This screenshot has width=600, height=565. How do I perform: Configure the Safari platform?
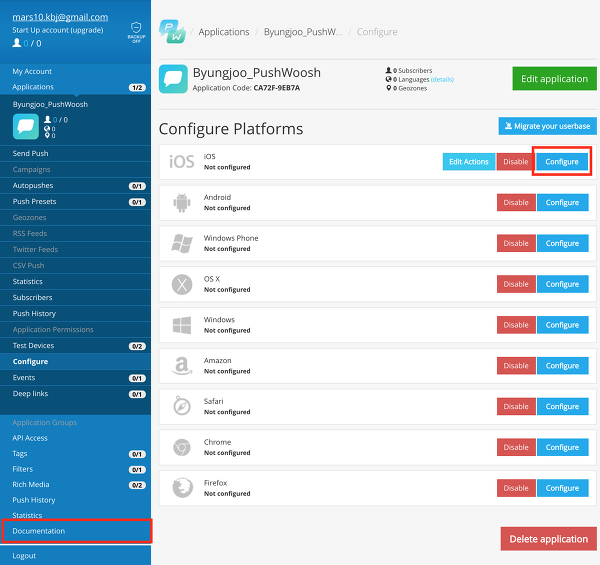click(562, 407)
